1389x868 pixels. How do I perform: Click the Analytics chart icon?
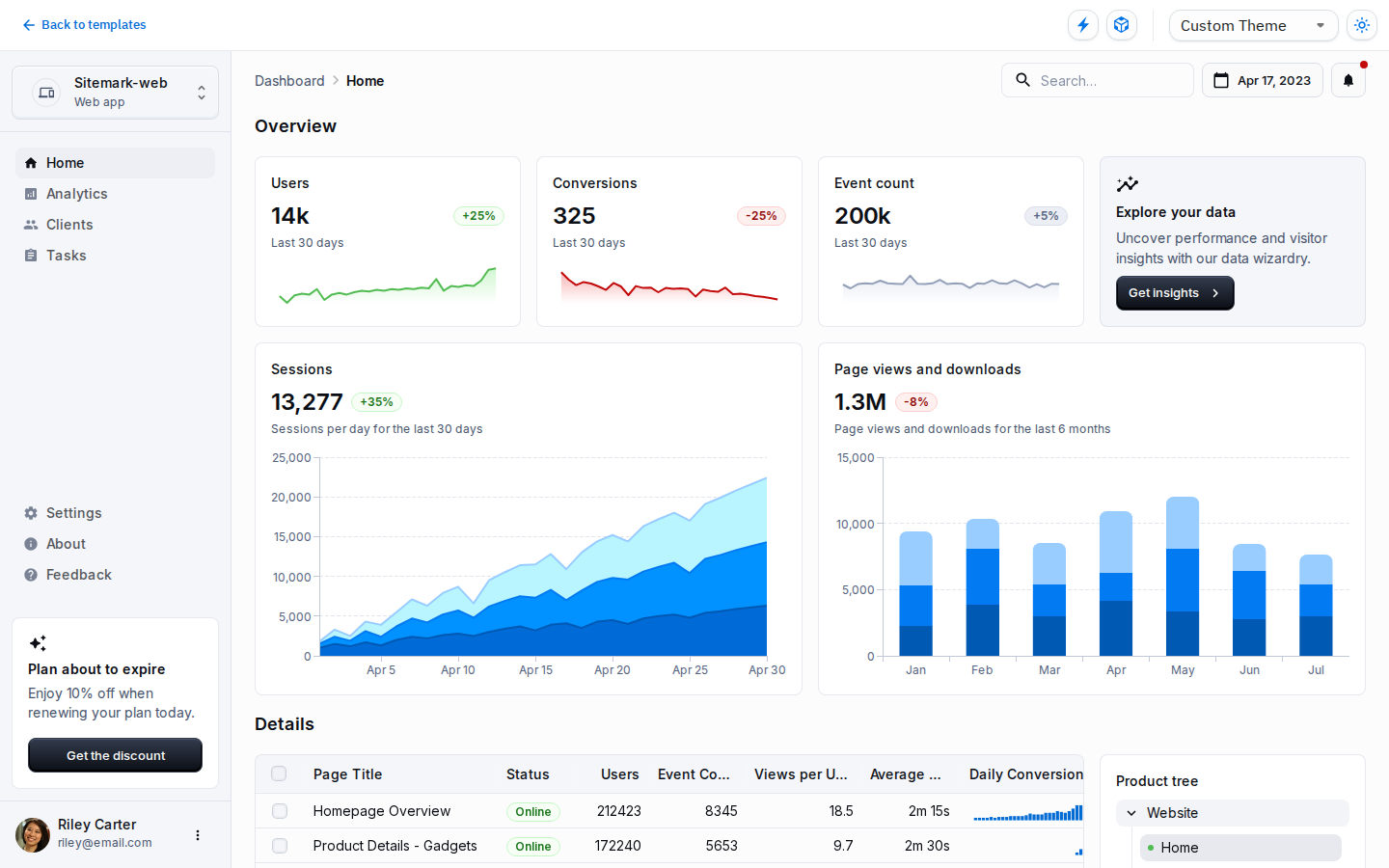coord(31,194)
